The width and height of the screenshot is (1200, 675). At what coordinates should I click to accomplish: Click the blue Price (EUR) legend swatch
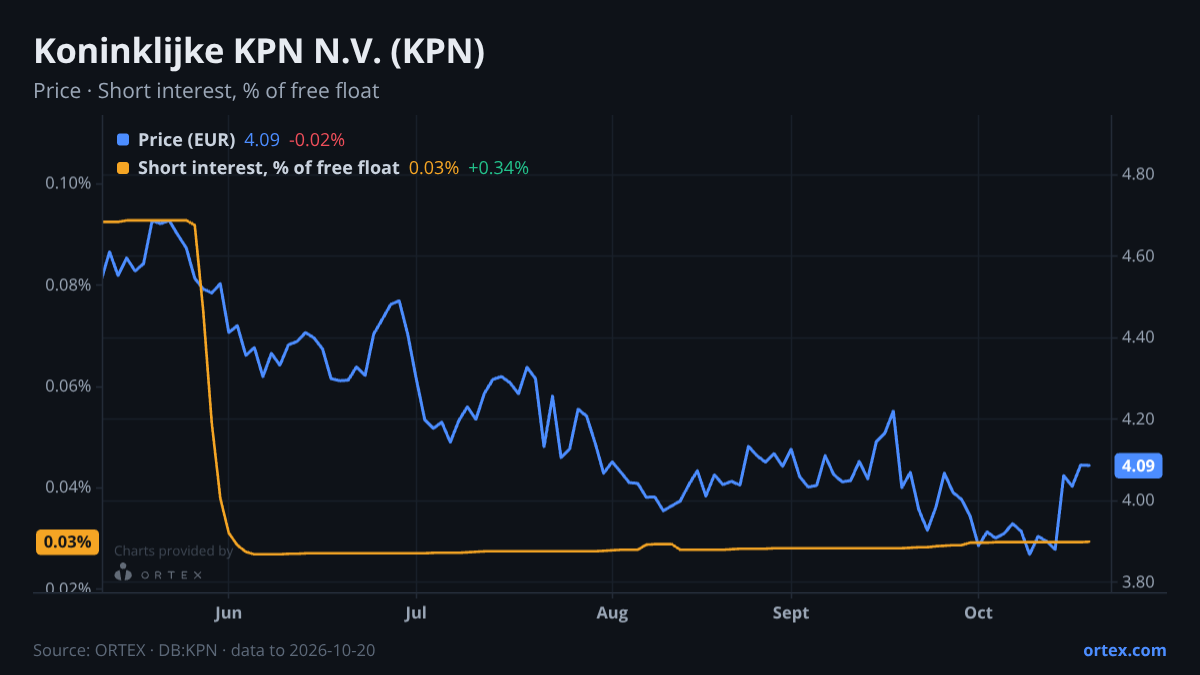click(123, 140)
